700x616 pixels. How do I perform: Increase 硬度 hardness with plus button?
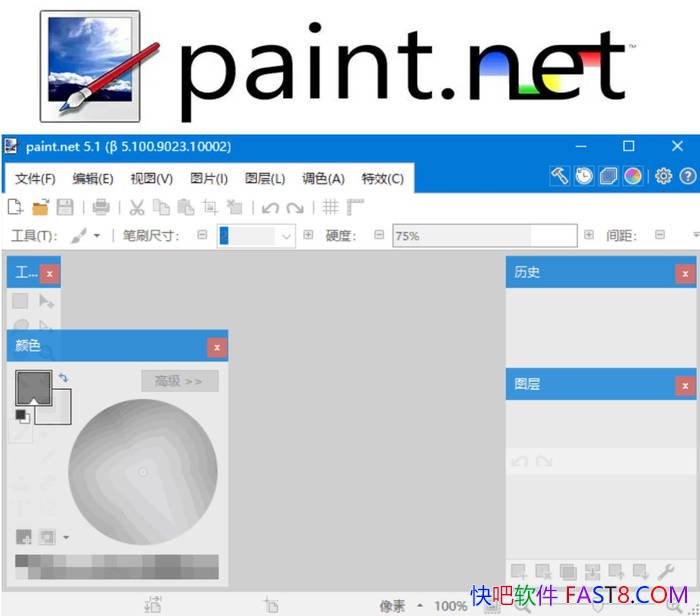[589, 235]
